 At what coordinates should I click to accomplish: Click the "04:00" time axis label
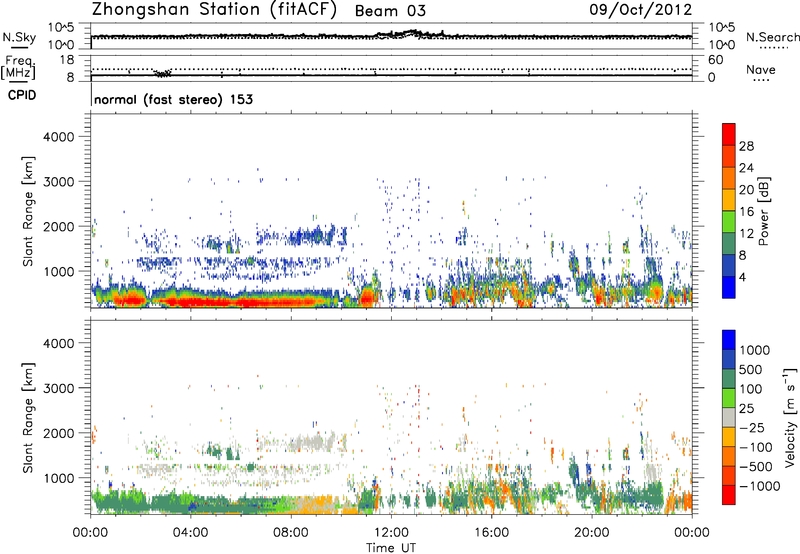point(190,533)
